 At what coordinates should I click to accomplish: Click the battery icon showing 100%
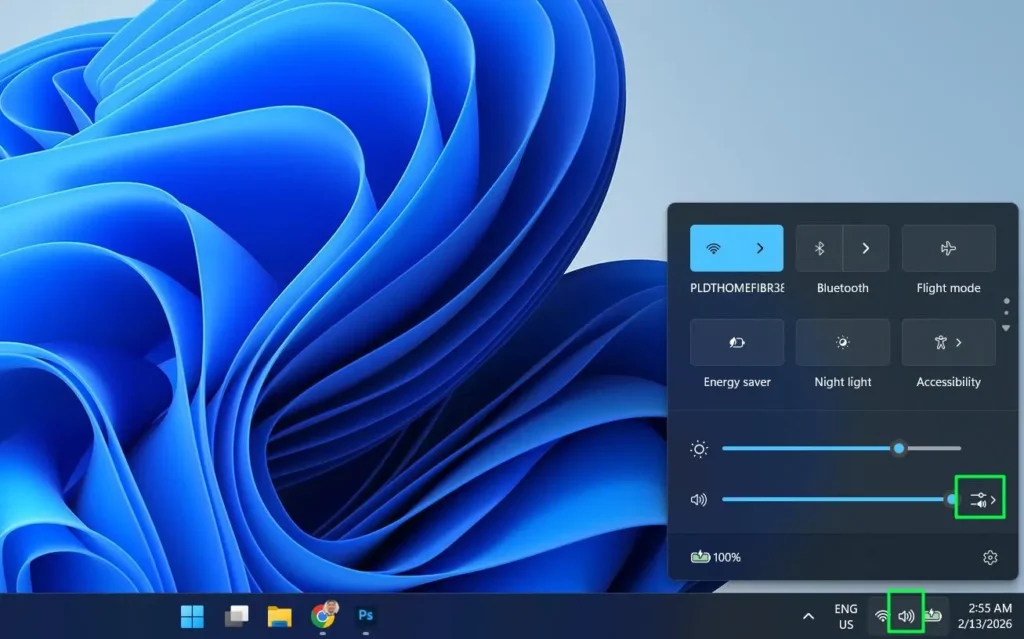(x=715, y=557)
